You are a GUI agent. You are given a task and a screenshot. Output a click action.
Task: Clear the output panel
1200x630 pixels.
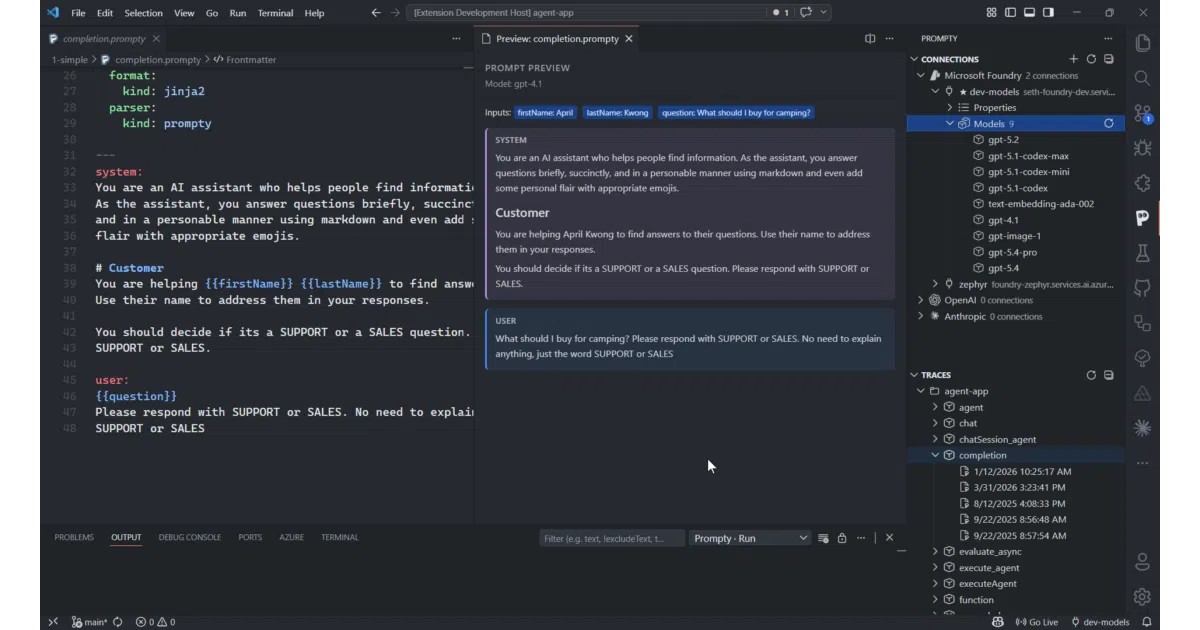click(823, 538)
